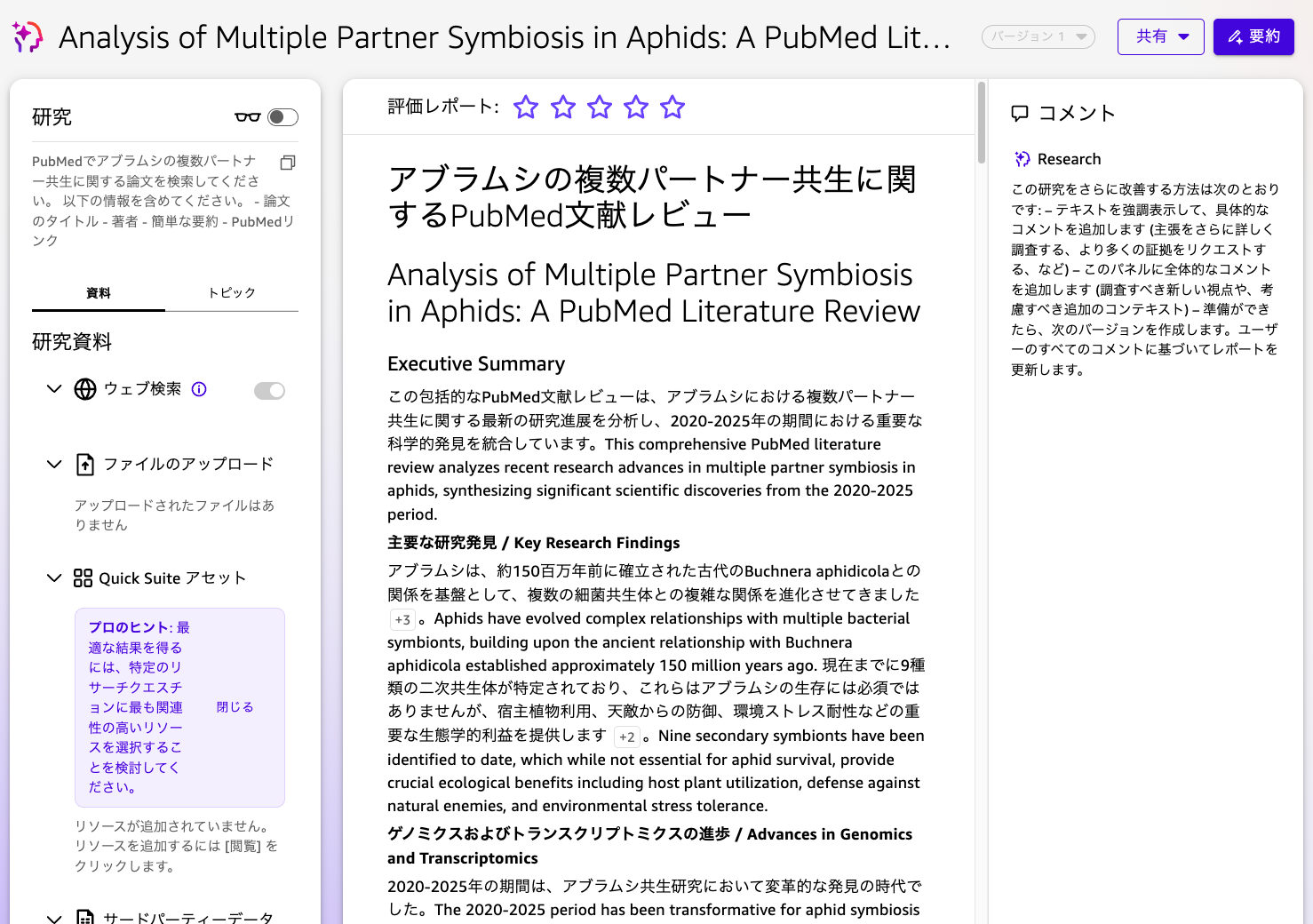Collapse the ファイルのアップロード section
This screenshot has height=924, width=1313.
53,464
